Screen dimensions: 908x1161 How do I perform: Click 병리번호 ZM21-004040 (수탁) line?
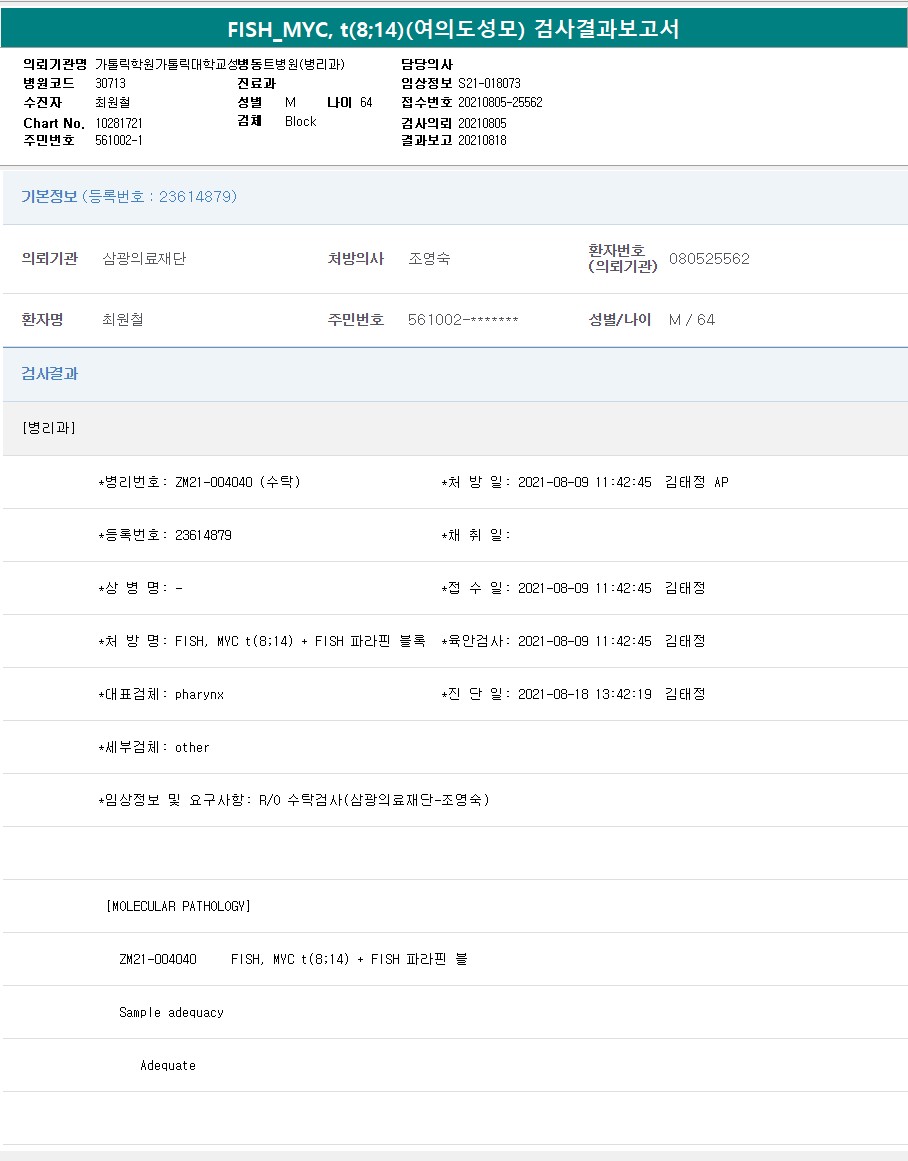tap(200, 482)
